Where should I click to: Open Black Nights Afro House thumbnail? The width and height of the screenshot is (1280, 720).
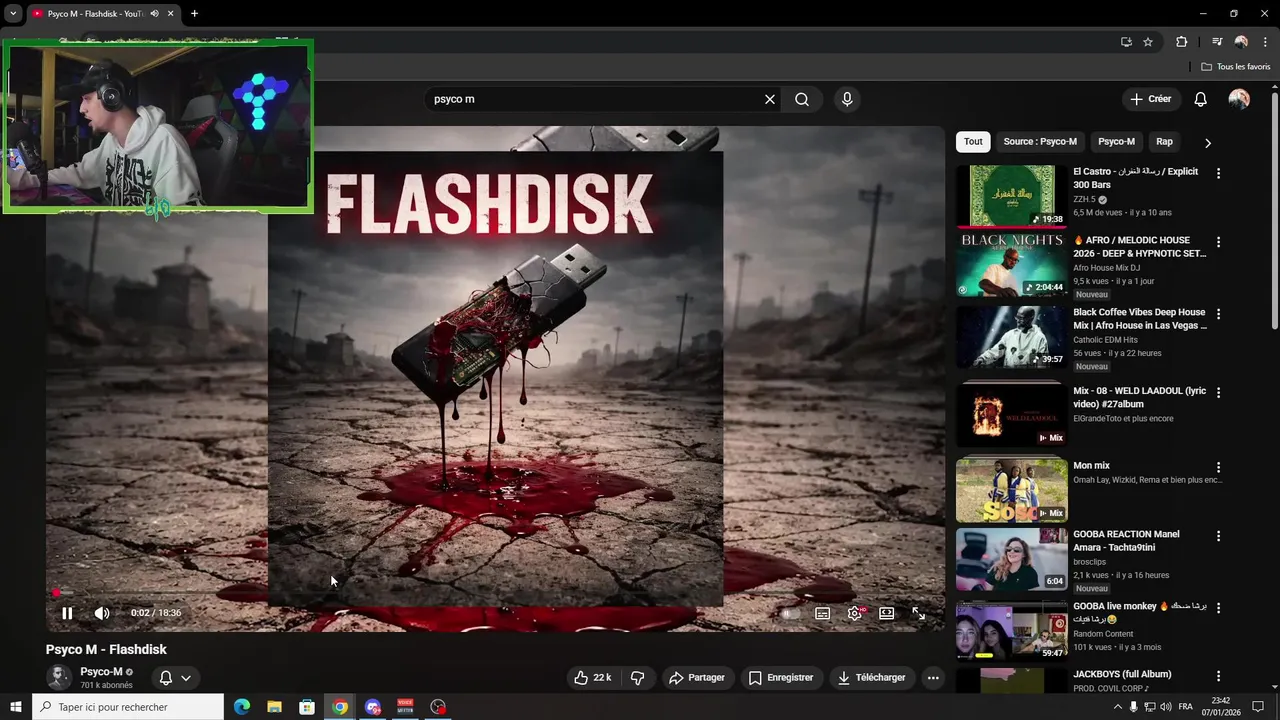coord(1011,265)
